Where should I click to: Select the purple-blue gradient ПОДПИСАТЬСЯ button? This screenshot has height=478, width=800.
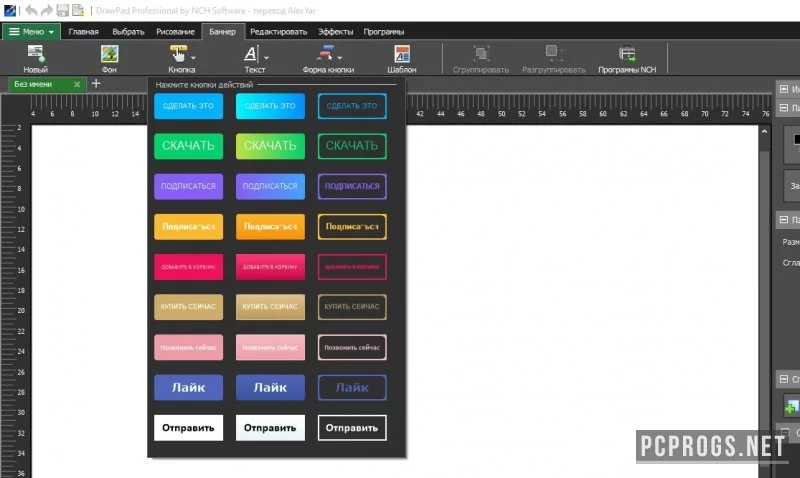tap(270, 186)
